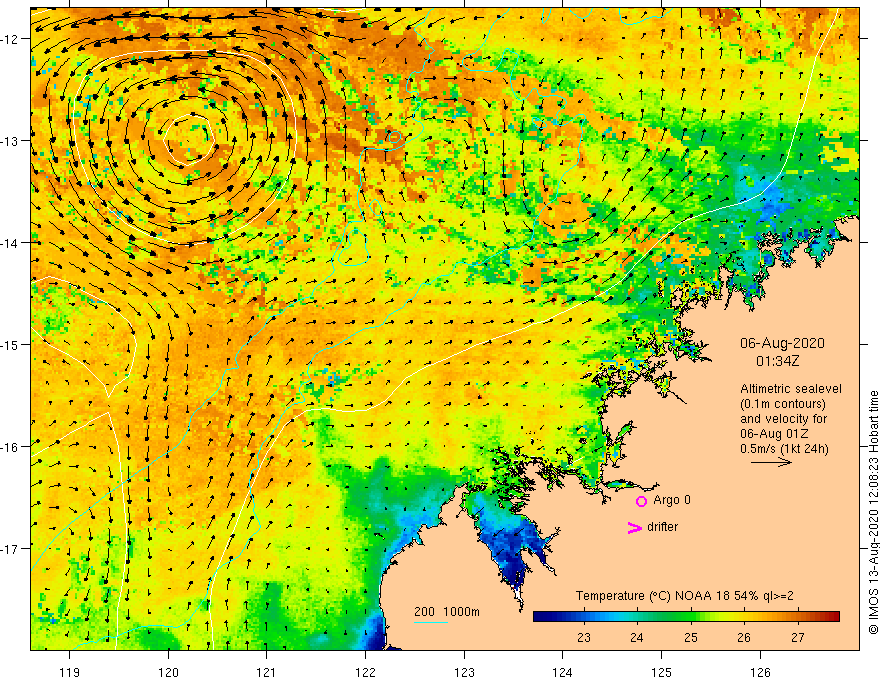
Task: Click the text '(0.1m contours)'
Action: tap(783, 404)
